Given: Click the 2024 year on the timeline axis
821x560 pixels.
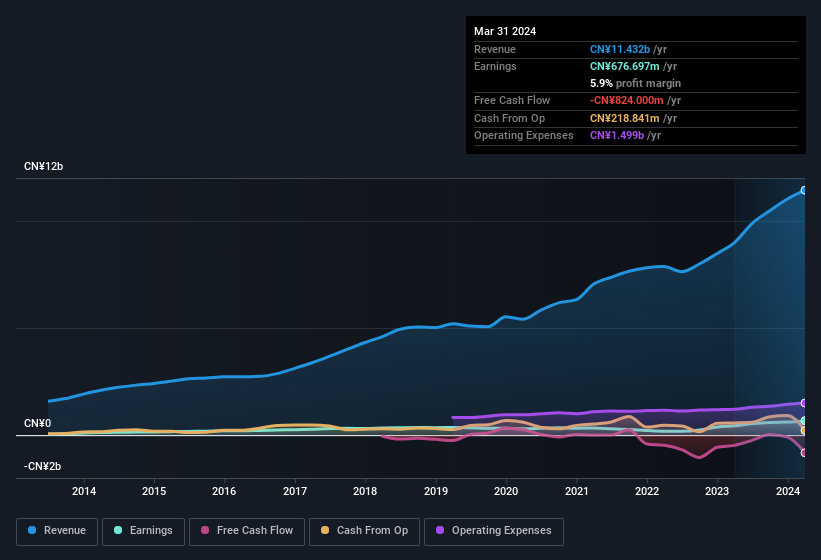Looking at the screenshot, I should [x=788, y=491].
